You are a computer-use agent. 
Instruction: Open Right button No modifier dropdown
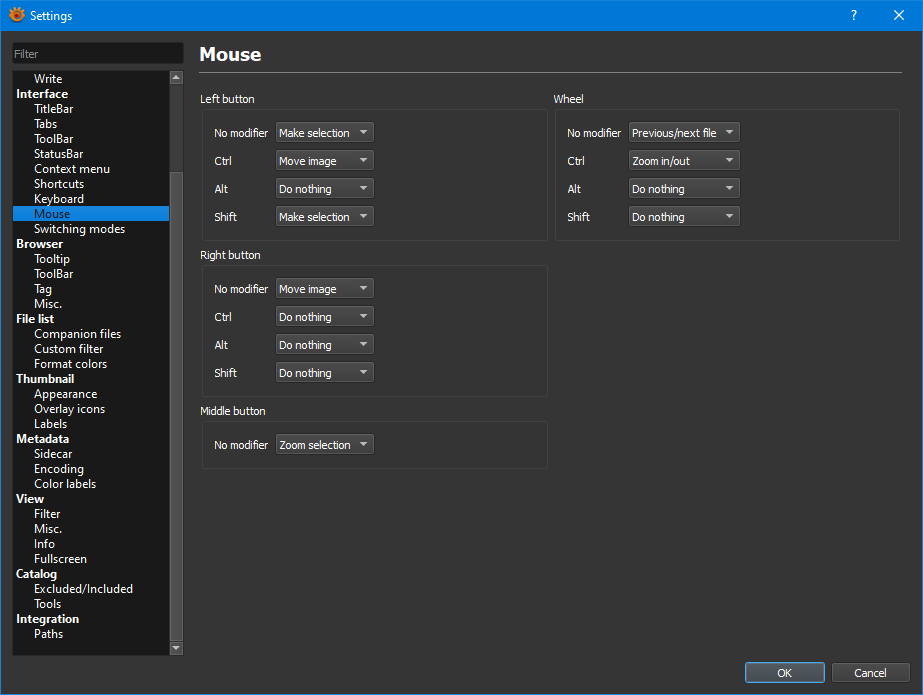pyautogui.click(x=324, y=289)
